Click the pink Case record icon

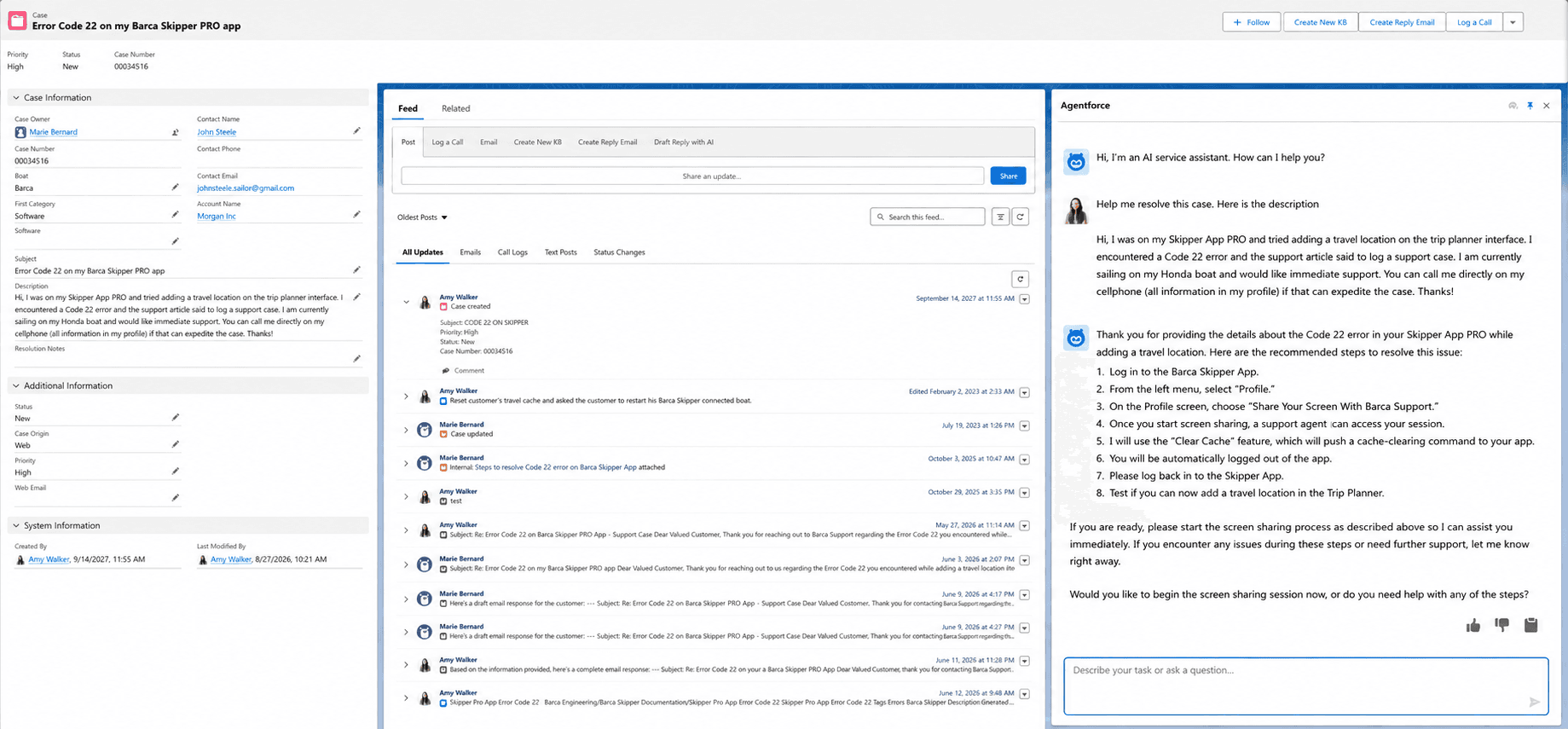tap(17, 20)
